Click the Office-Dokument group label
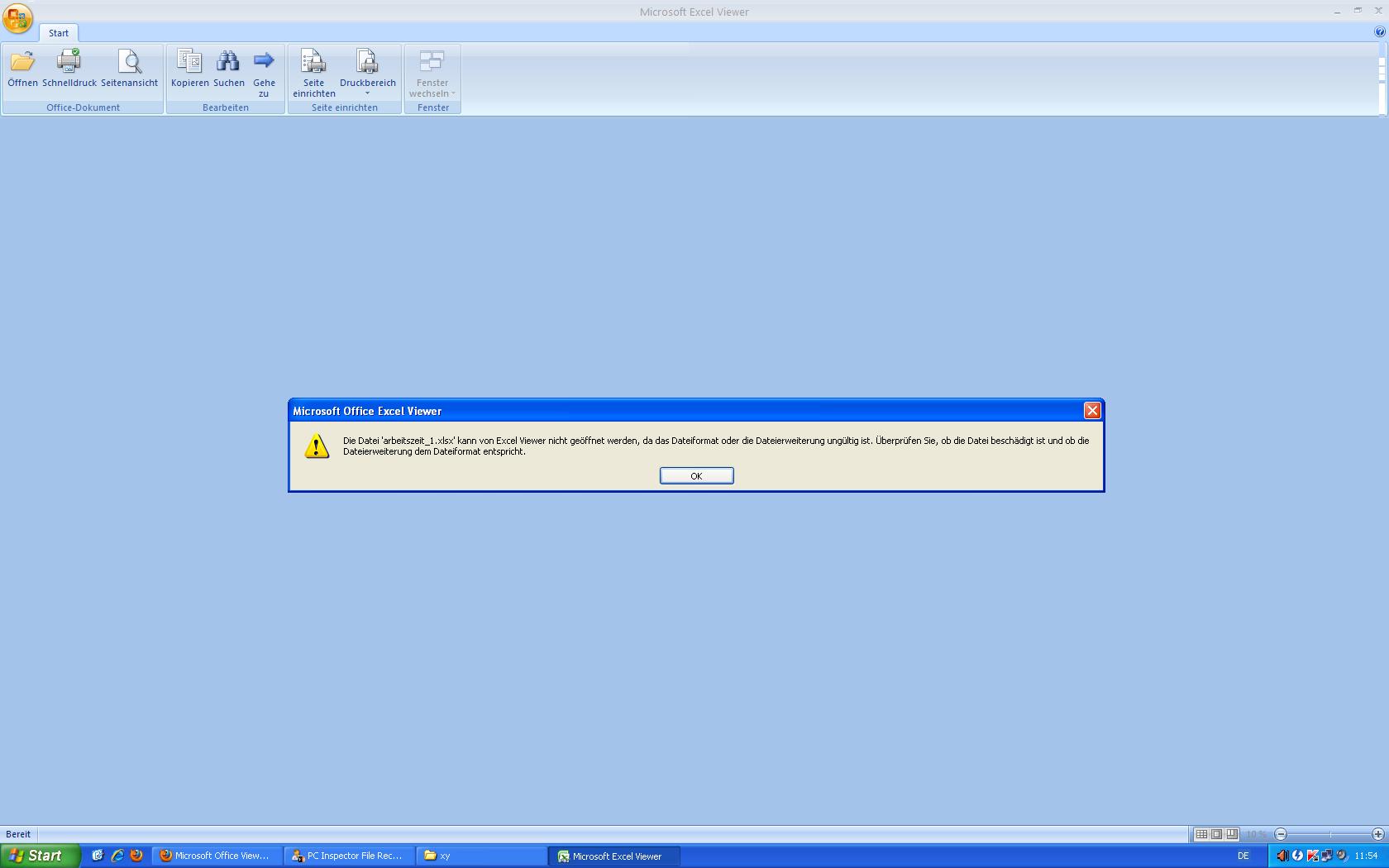Image resolution: width=1389 pixels, height=868 pixels. click(83, 107)
